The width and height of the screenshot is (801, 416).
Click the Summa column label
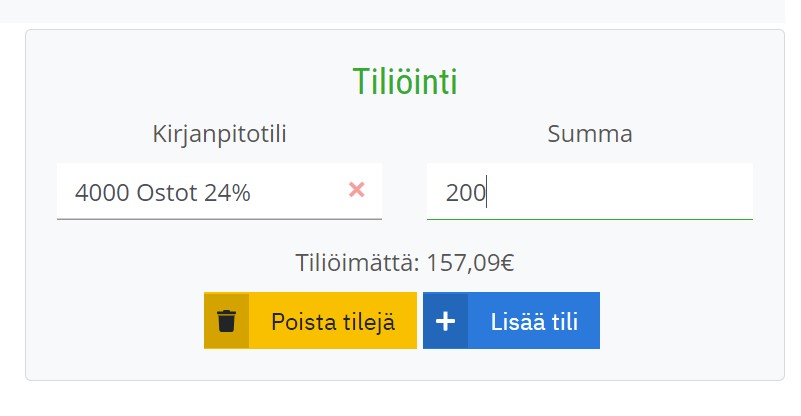click(590, 134)
